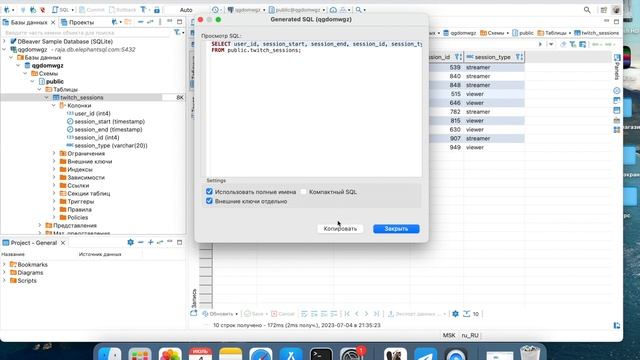
Task: Enable 'Компактный SQL' checkbox
Action: [x=303, y=191]
